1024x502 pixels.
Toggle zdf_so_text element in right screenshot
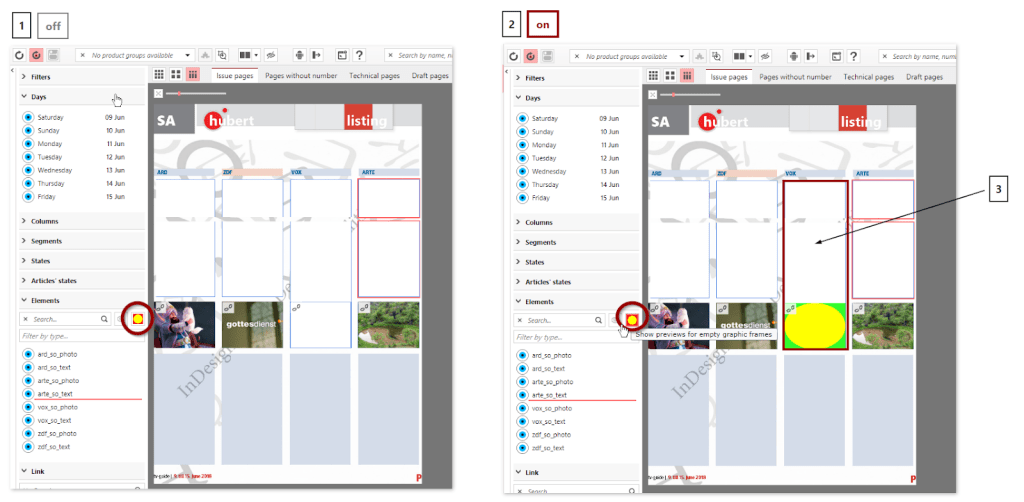click(522, 448)
